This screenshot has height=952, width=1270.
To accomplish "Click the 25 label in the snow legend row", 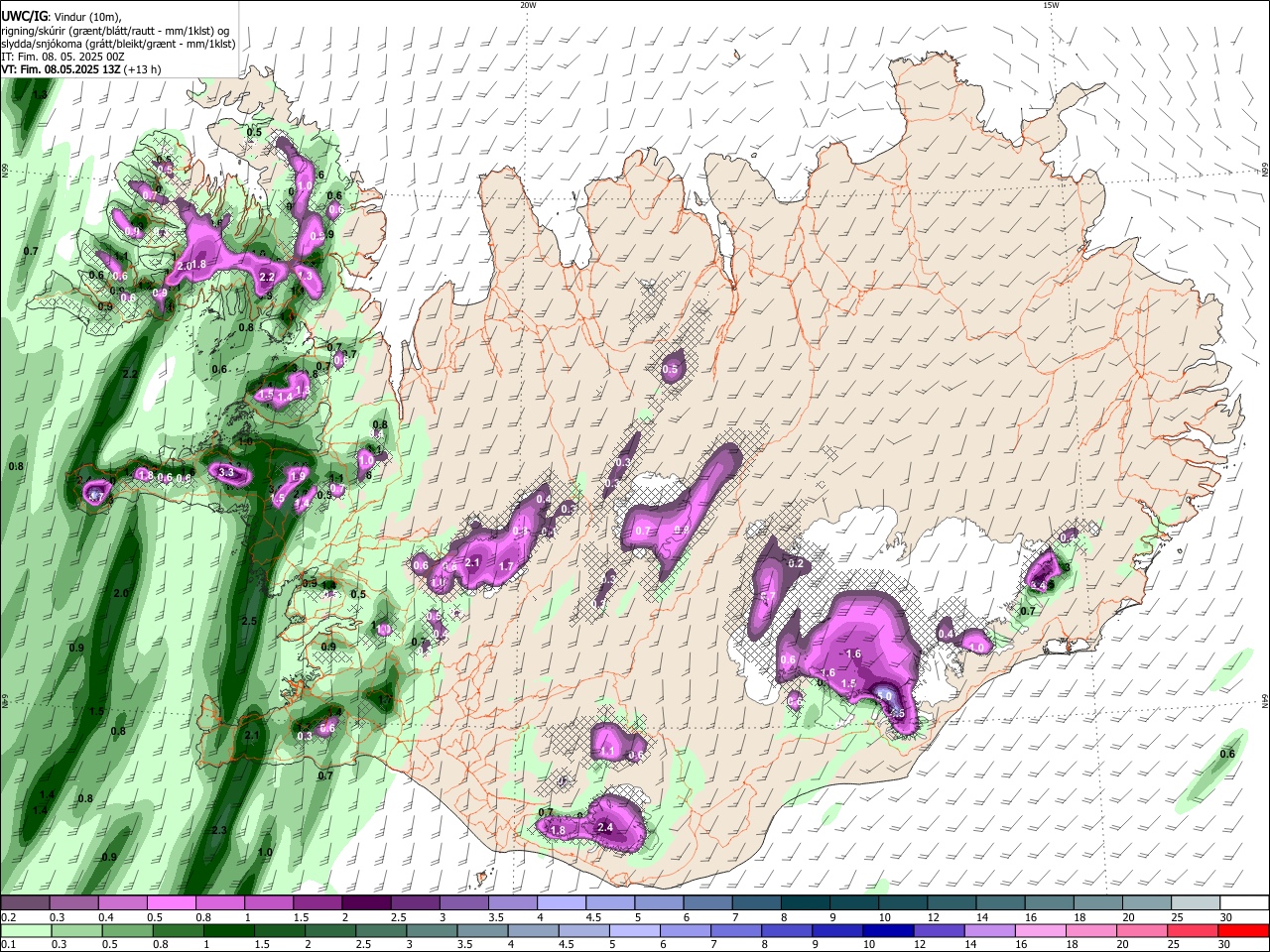I will click(x=1178, y=917).
